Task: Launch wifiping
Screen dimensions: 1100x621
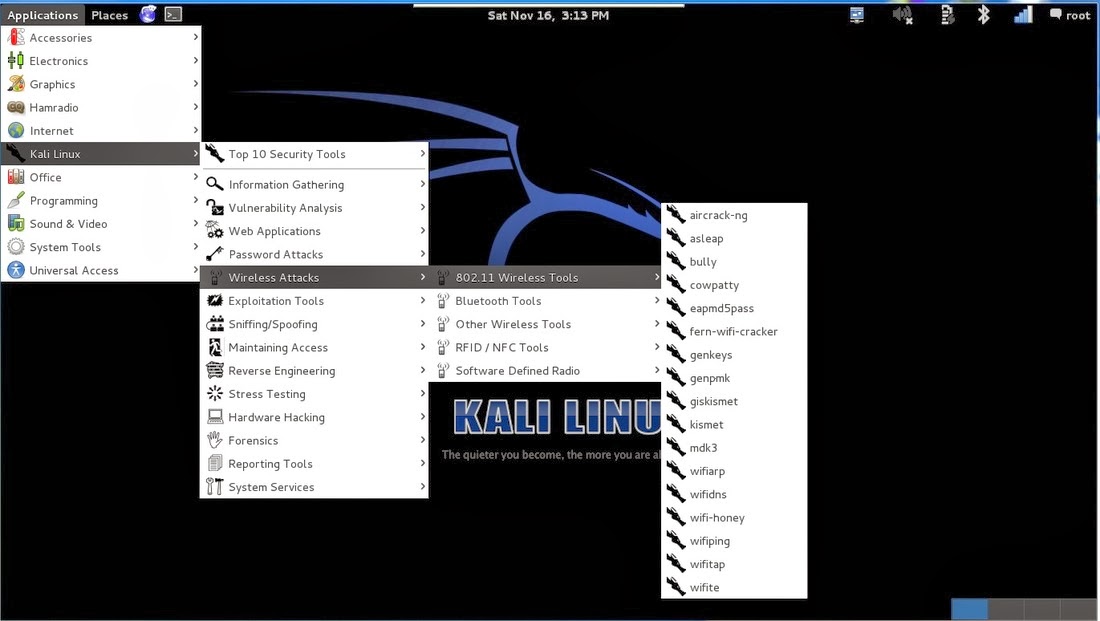Action: [734, 541]
